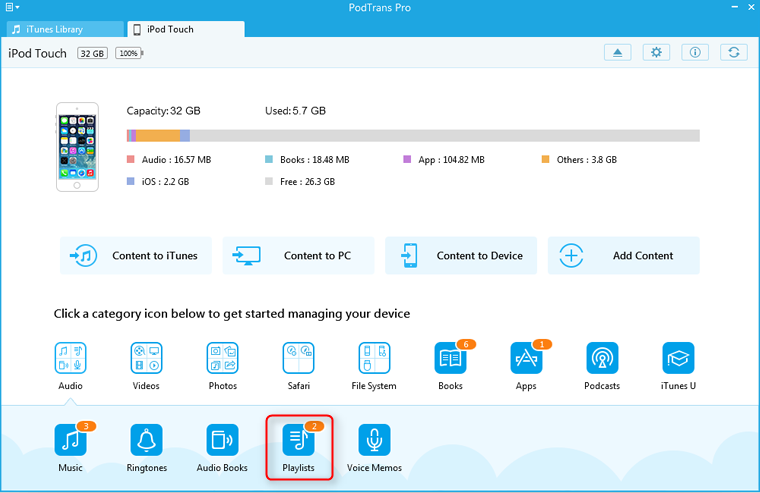Open Safari category icon
This screenshot has width=760, height=493.
coord(299,358)
